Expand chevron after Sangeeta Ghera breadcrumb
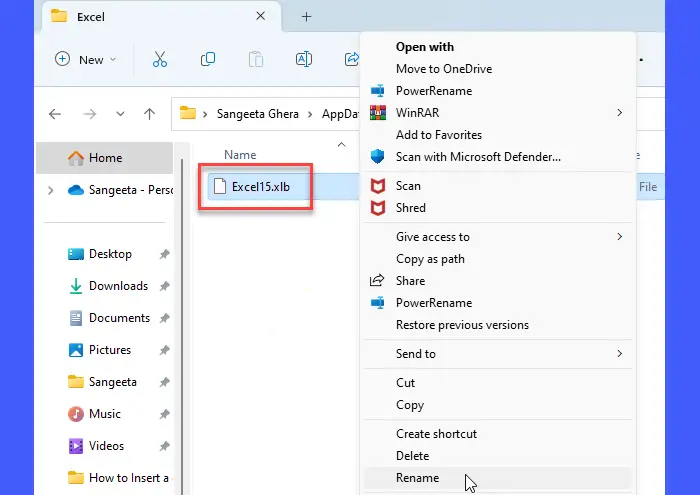Image resolution: width=700 pixels, height=495 pixels. pyautogui.click(x=310, y=115)
